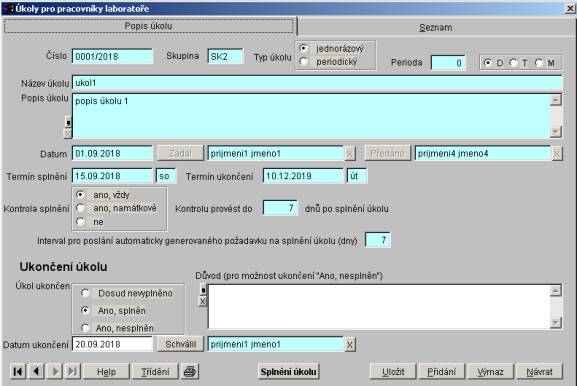Click the Skupina field SK2
This screenshot has width=577, height=386.
coord(225,56)
